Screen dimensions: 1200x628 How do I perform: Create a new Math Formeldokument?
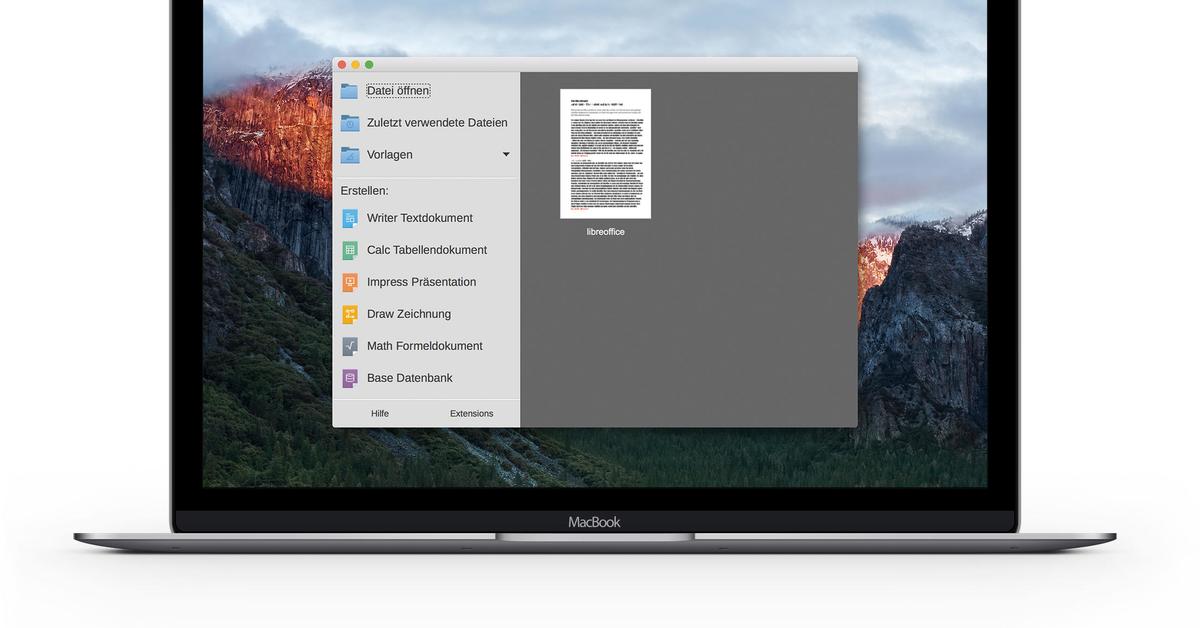pyautogui.click(x=425, y=346)
